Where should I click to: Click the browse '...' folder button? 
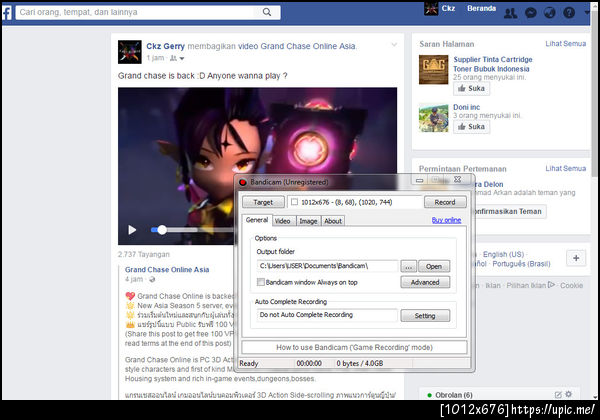coord(409,266)
